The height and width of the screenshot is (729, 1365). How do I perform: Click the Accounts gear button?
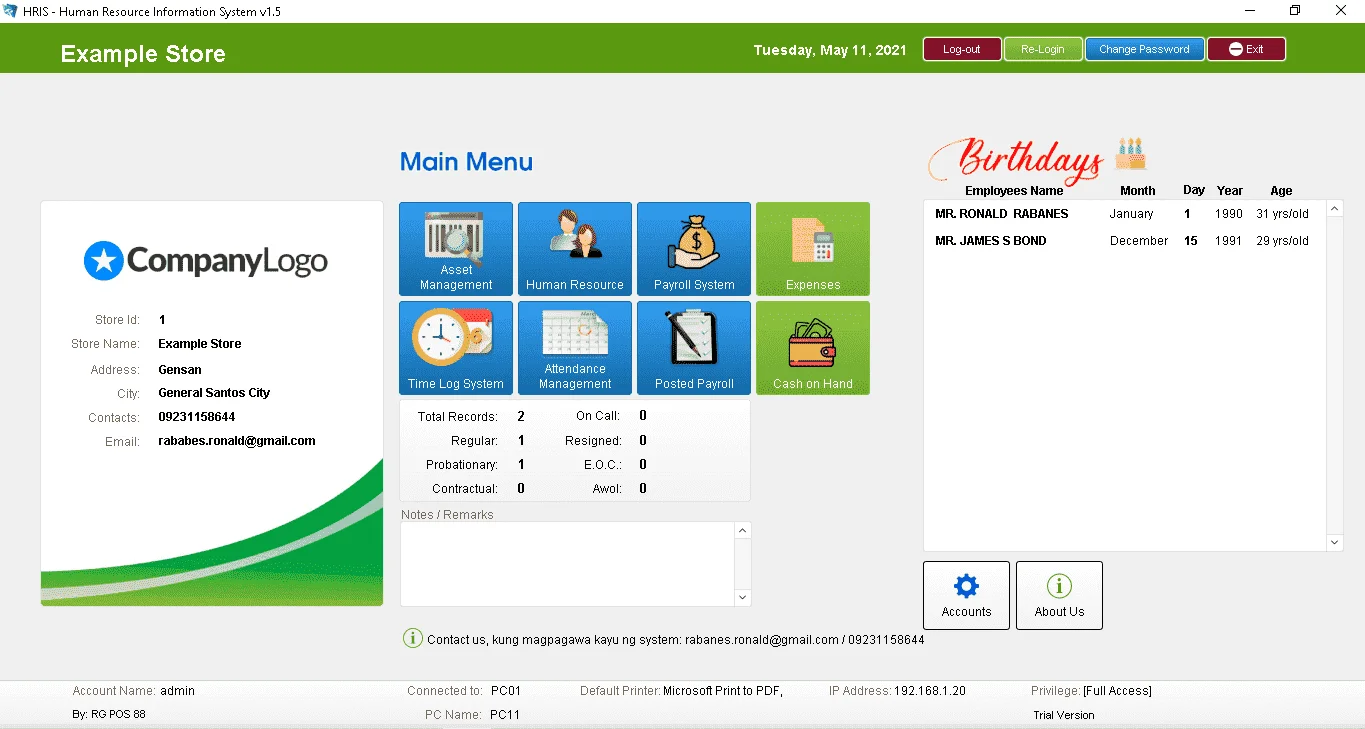click(966, 595)
